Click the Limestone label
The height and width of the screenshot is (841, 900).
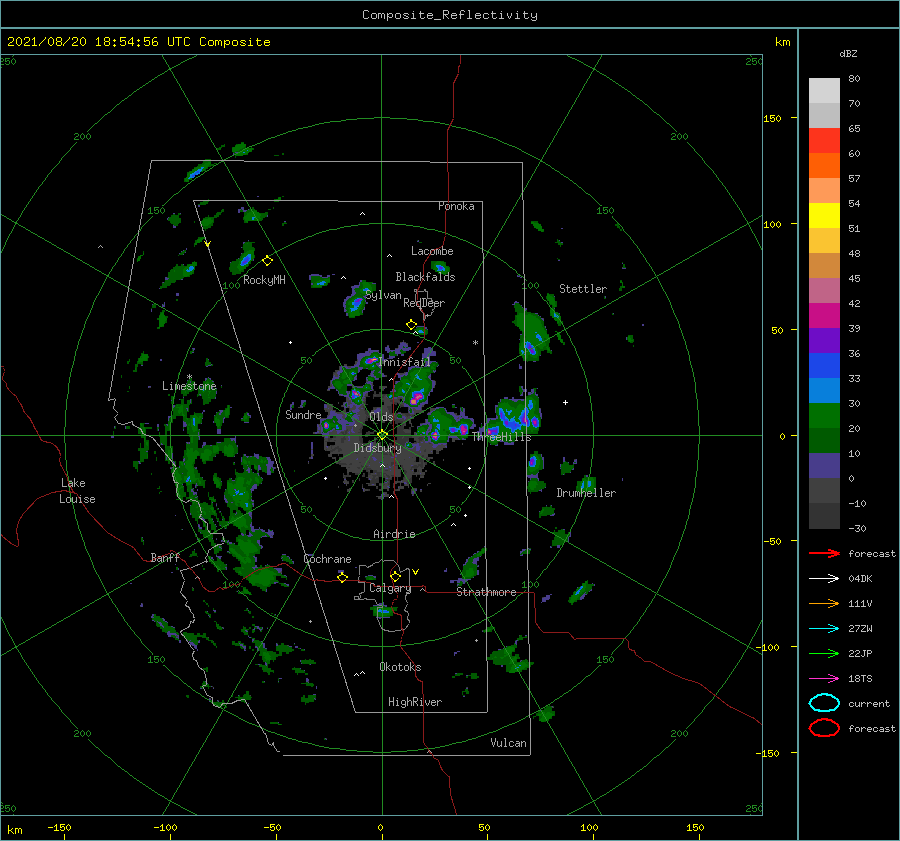(189, 386)
